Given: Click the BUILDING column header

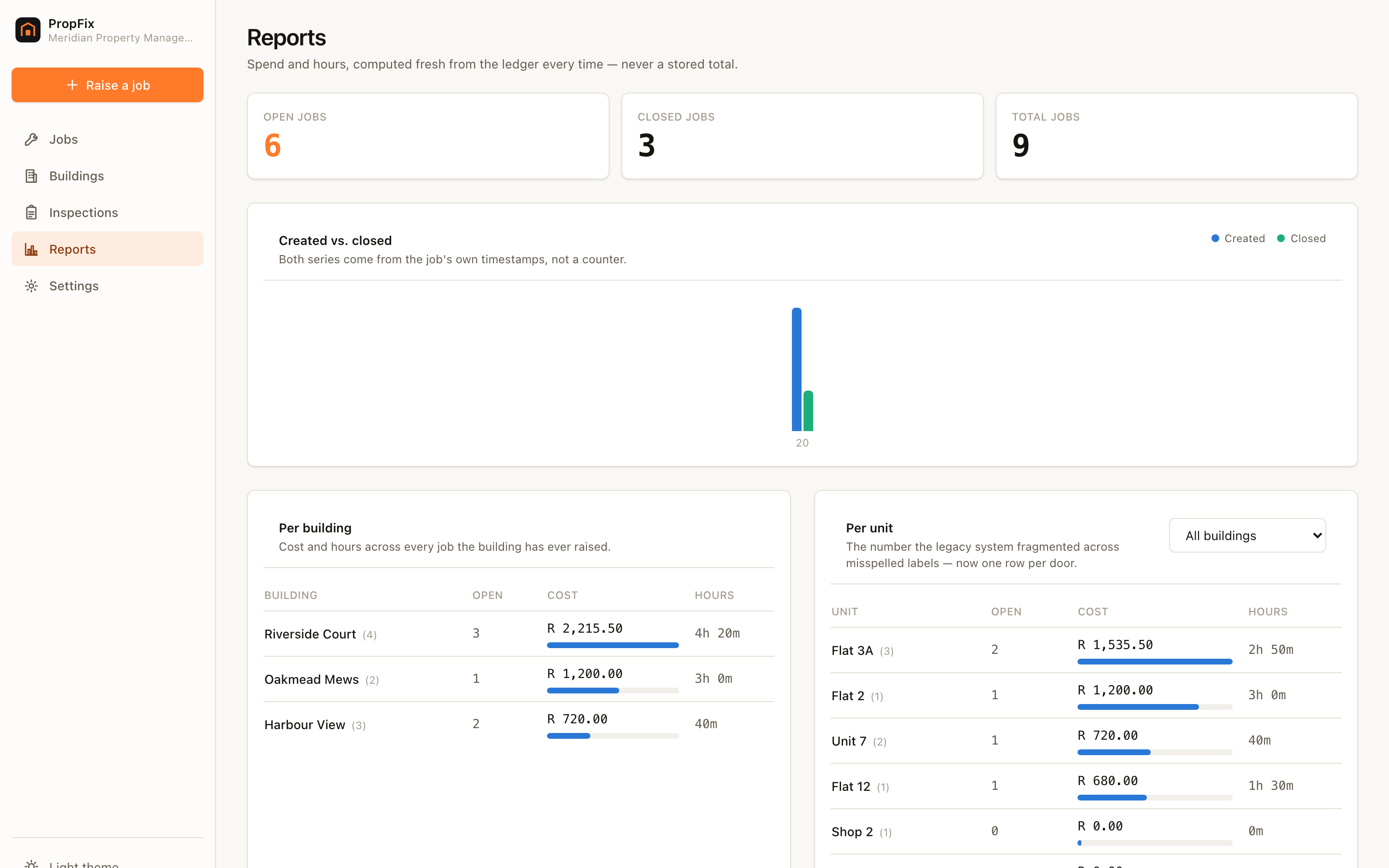Looking at the screenshot, I should (x=291, y=596).
